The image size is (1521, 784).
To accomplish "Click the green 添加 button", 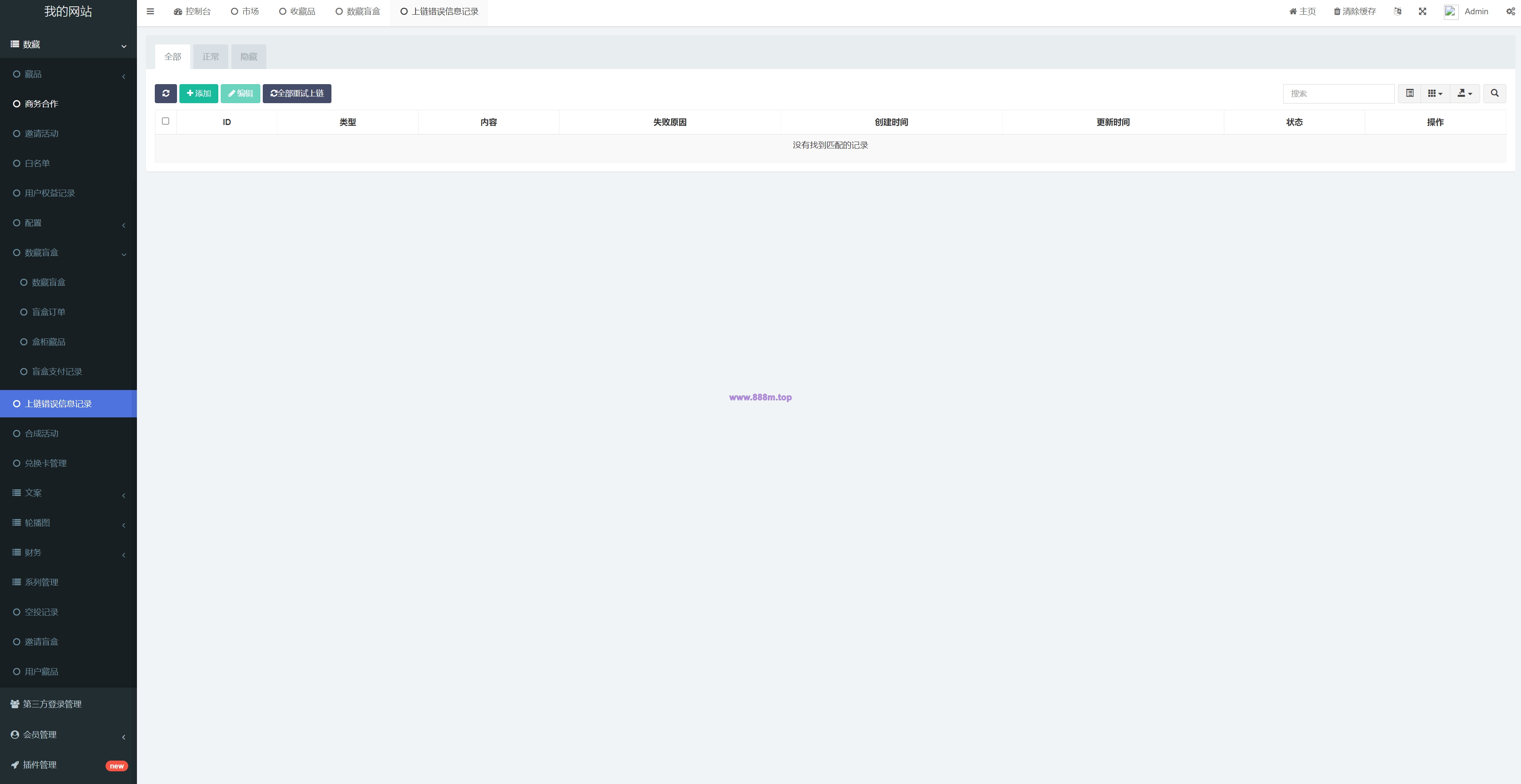I will pyautogui.click(x=199, y=93).
